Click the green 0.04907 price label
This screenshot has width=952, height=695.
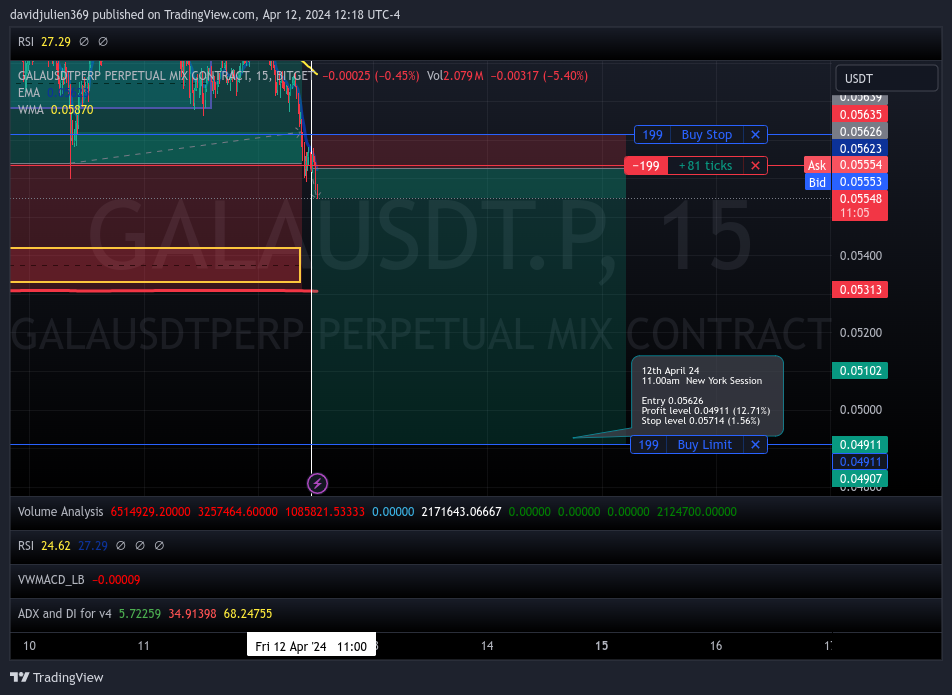pos(860,479)
